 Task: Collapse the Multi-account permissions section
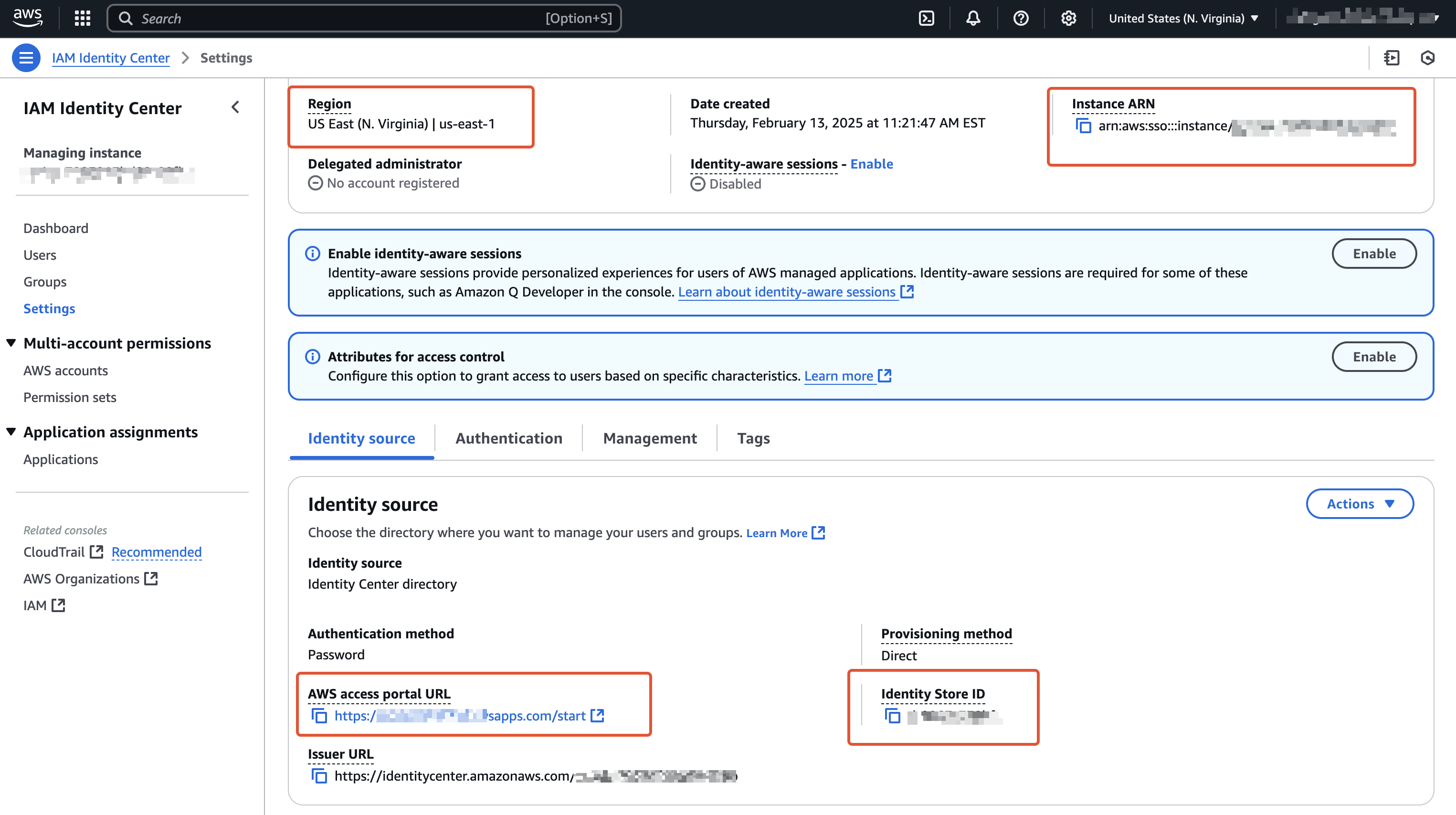[11, 342]
